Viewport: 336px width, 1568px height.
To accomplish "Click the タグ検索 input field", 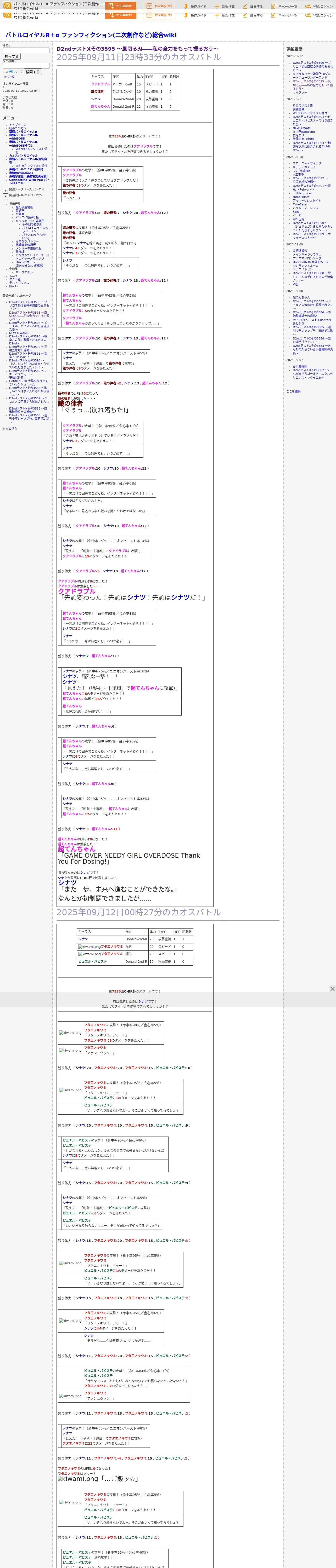I will pos(26,66).
